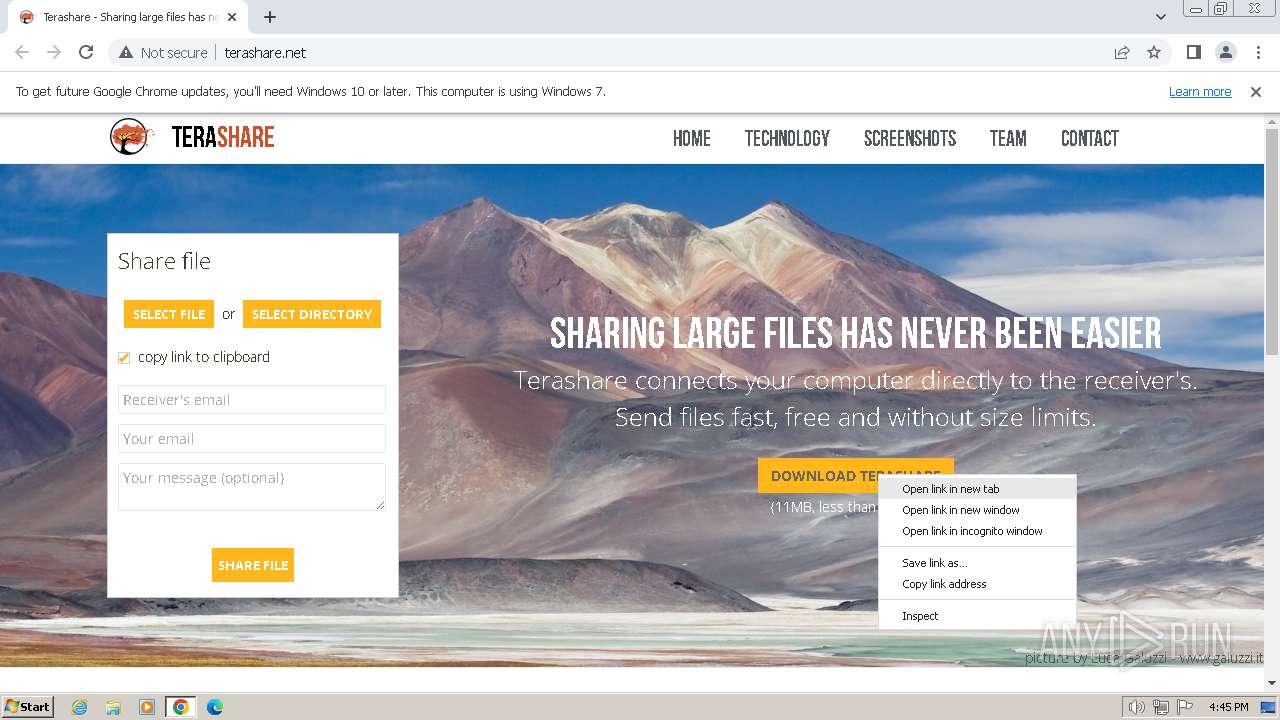
Task: Open the Not secure site info
Action: pyautogui.click(x=163, y=52)
